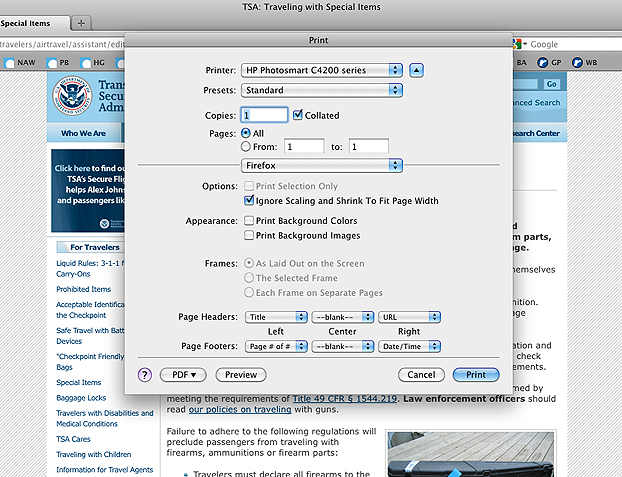
Task: Enable Print Background Images
Action: 249,235
